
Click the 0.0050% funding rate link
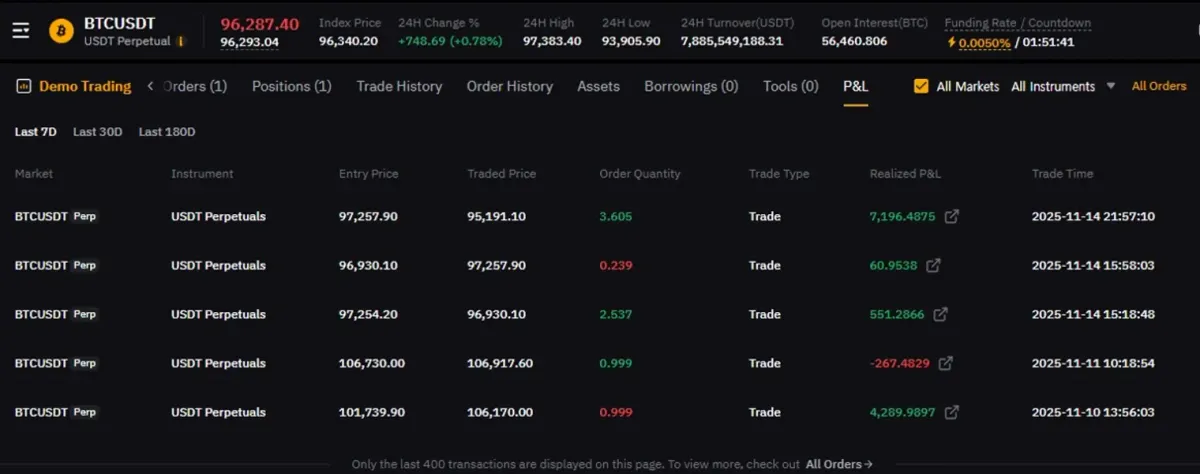(x=984, y=43)
